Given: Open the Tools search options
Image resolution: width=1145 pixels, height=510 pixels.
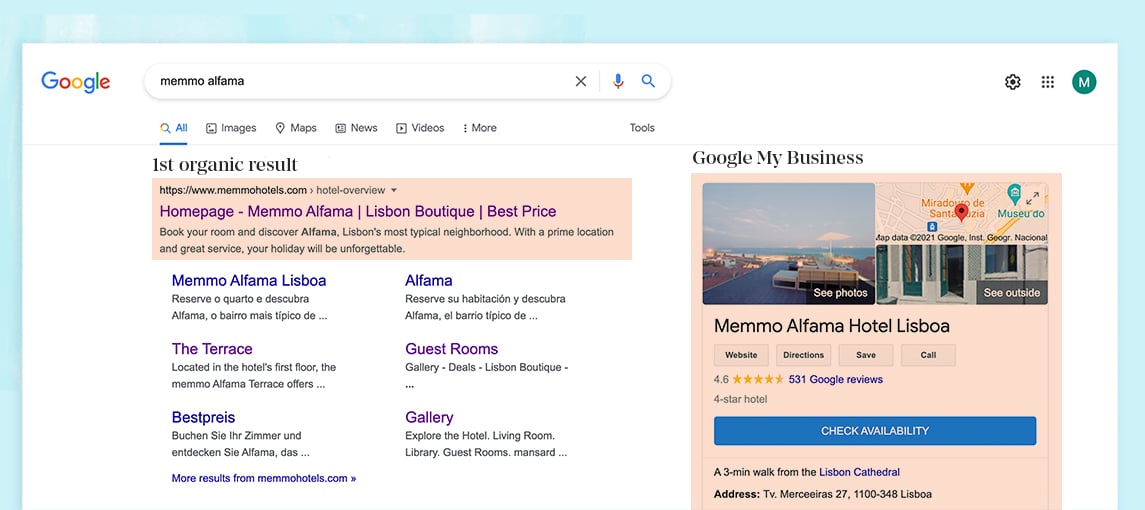Looking at the screenshot, I should 642,128.
